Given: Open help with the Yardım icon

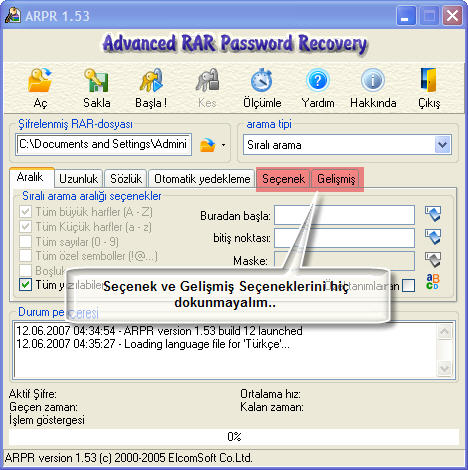Looking at the screenshot, I should [x=318, y=81].
